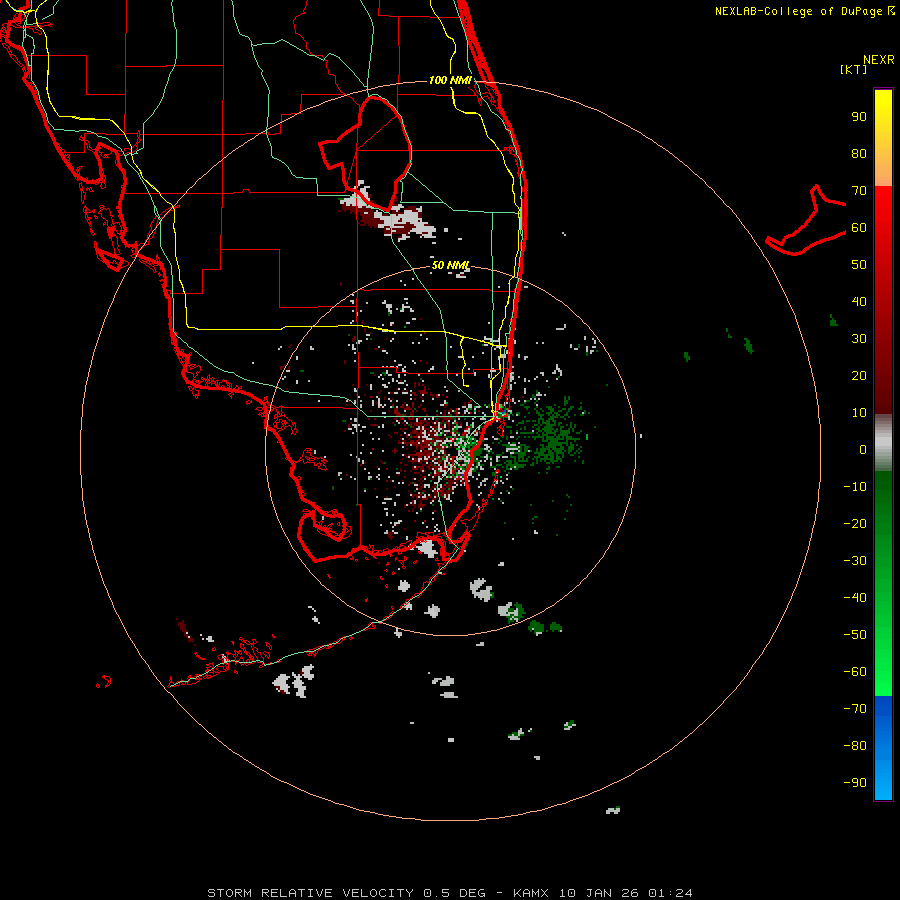Image resolution: width=900 pixels, height=900 pixels.
Task: Click the 01:24 timestamp text
Action: point(670,893)
